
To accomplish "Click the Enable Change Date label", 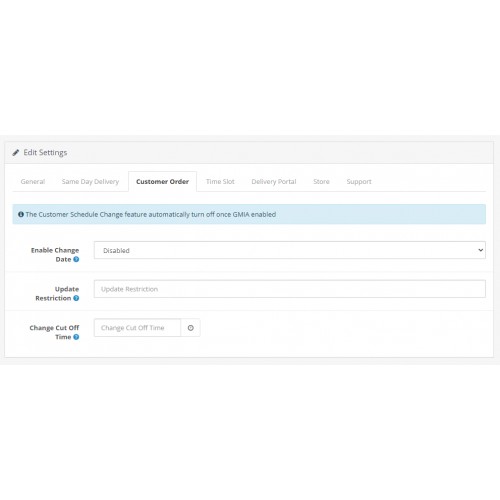I will 55,255.
